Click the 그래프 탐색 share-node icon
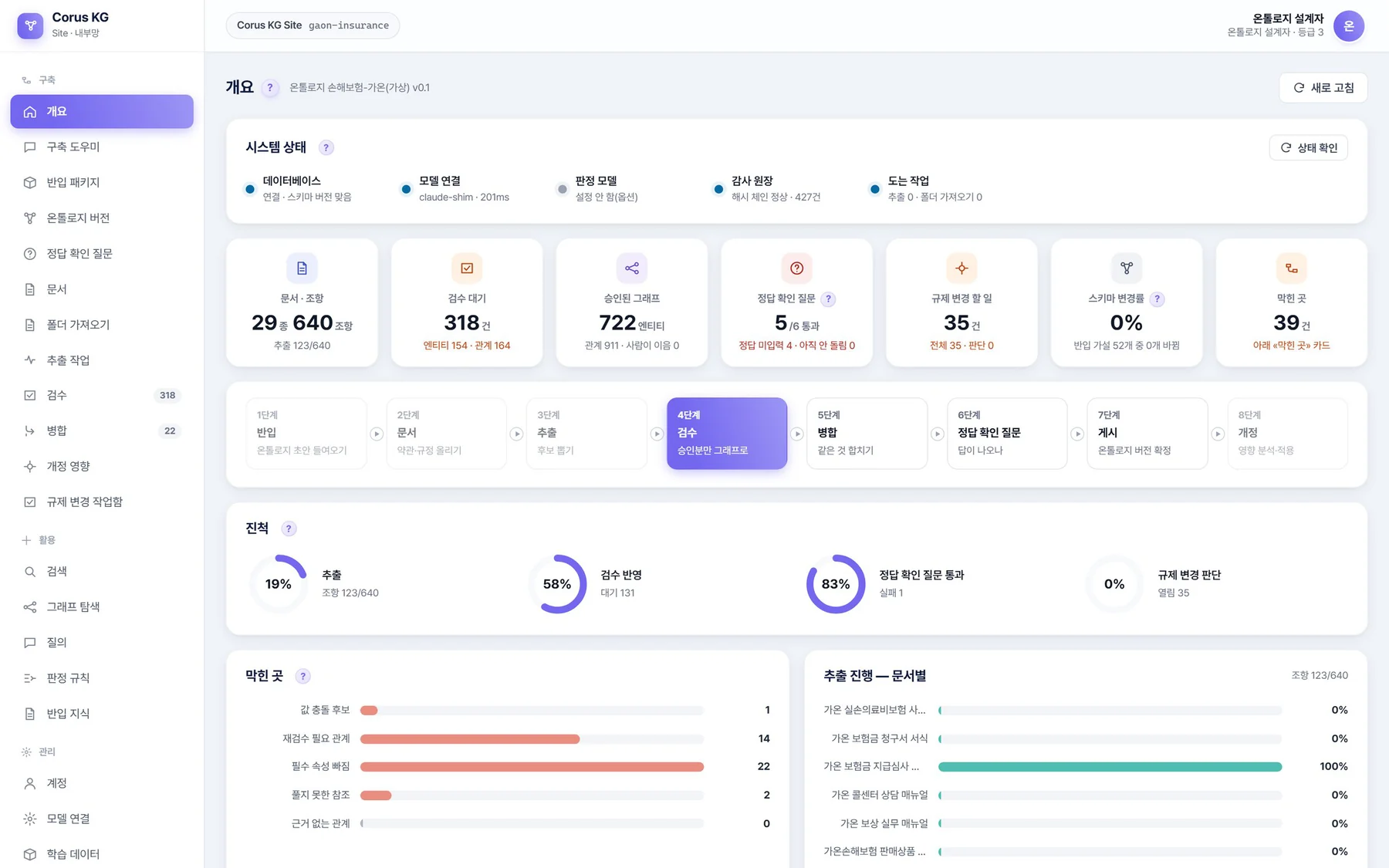This screenshot has height=868, width=1389. pos(30,607)
